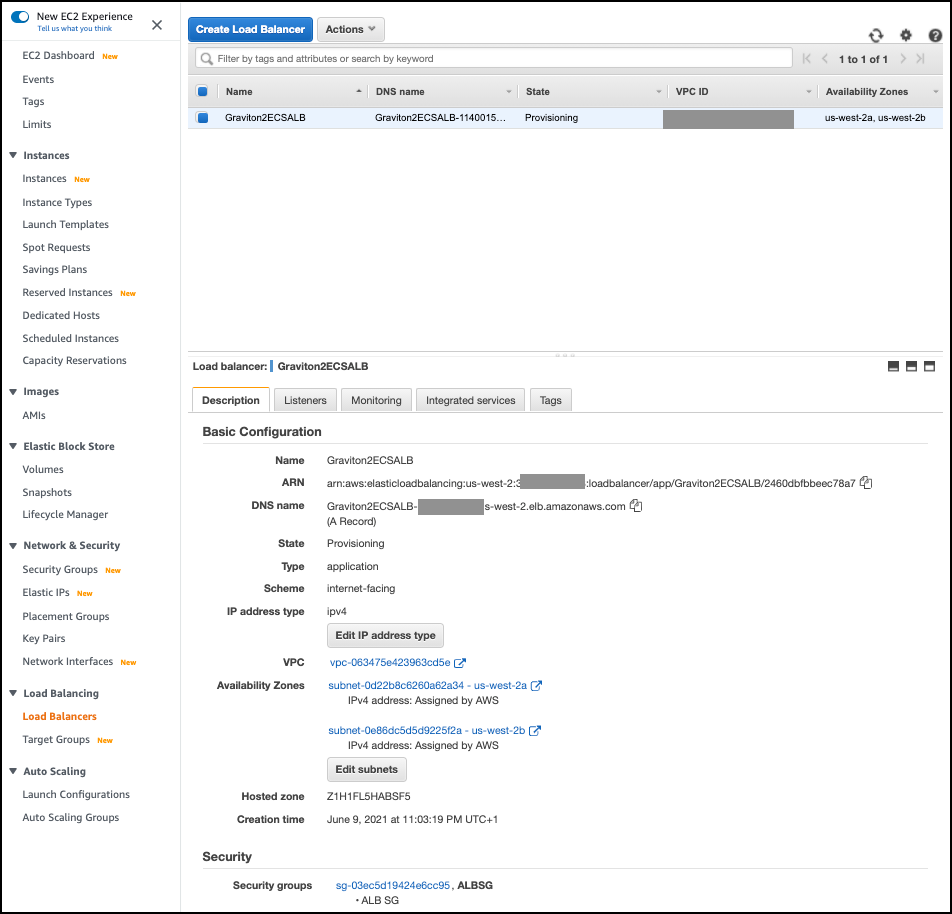
Task: Open Auto Scaling Groups in sidebar
Action: (71, 817)
